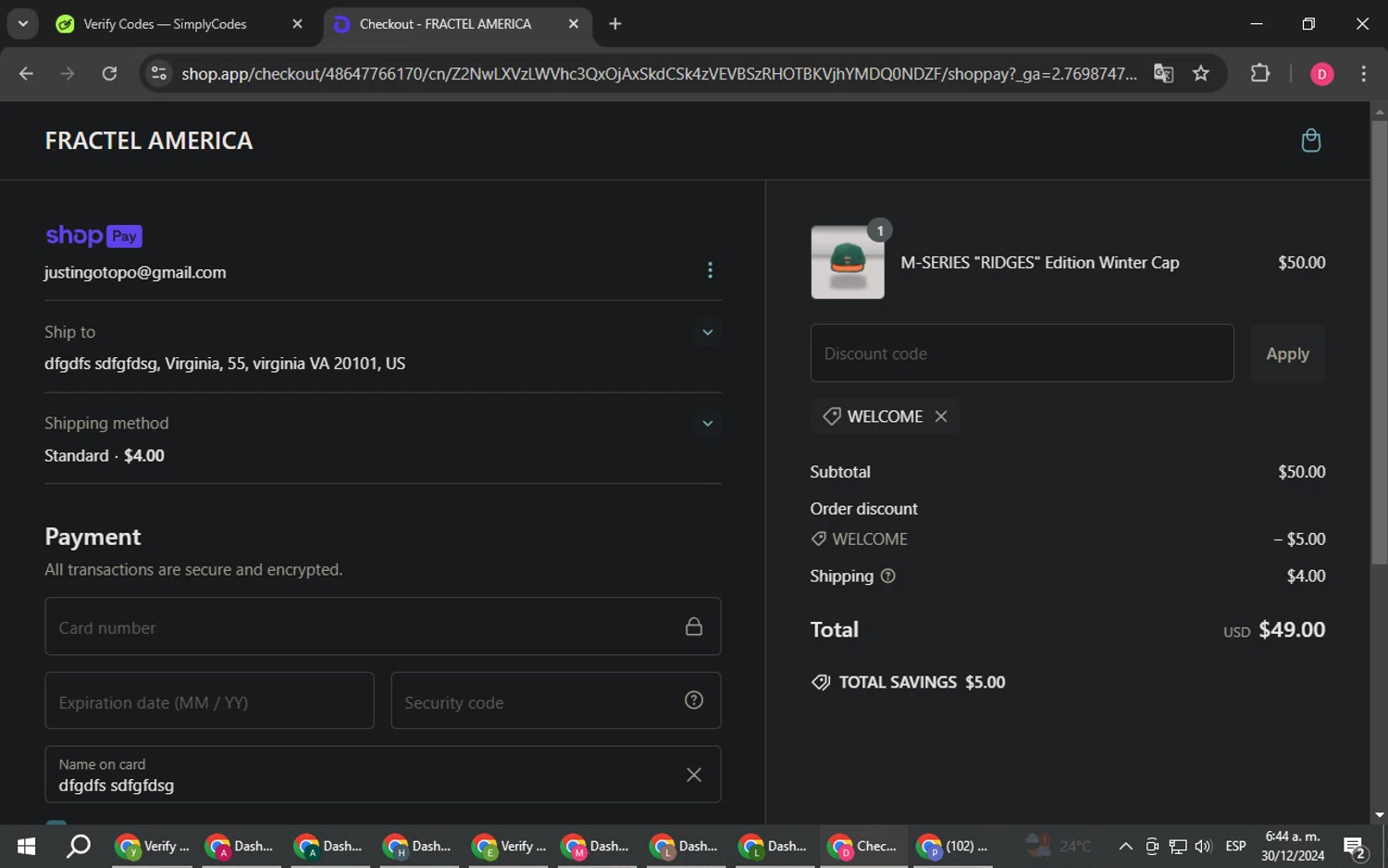Clear the Name on card field
Viewport: 1388px width, 868px height.
click(x=694, y=775)
